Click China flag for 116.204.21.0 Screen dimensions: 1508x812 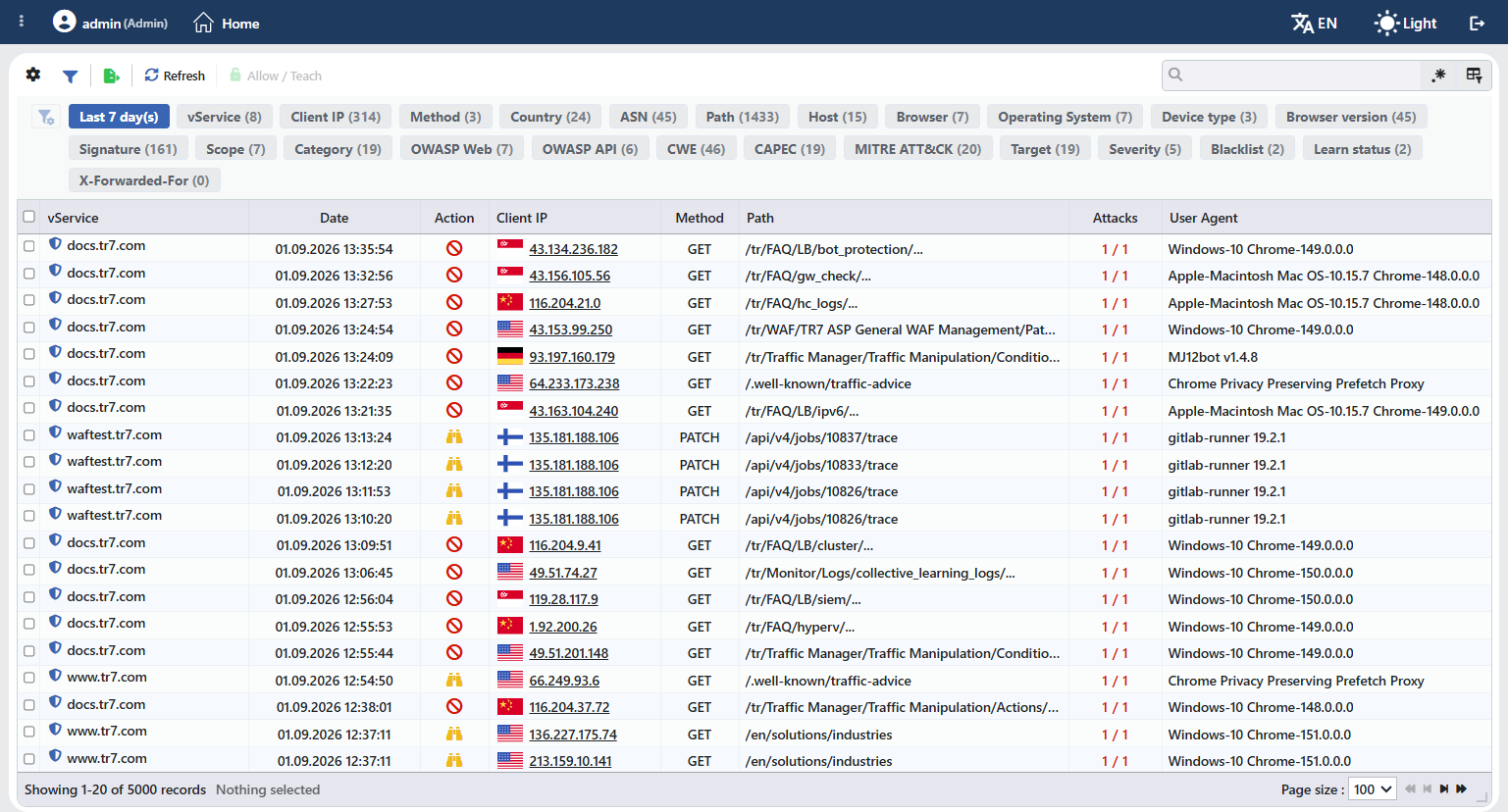tap(509, 302)
